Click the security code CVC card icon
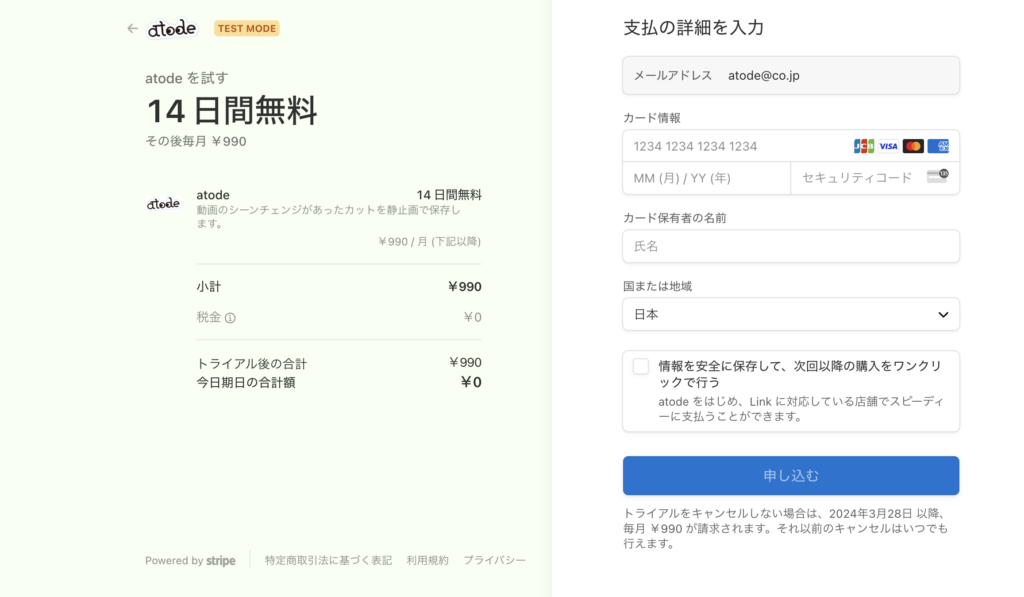The image size is (1024, 597). click(x=938, y=176)
